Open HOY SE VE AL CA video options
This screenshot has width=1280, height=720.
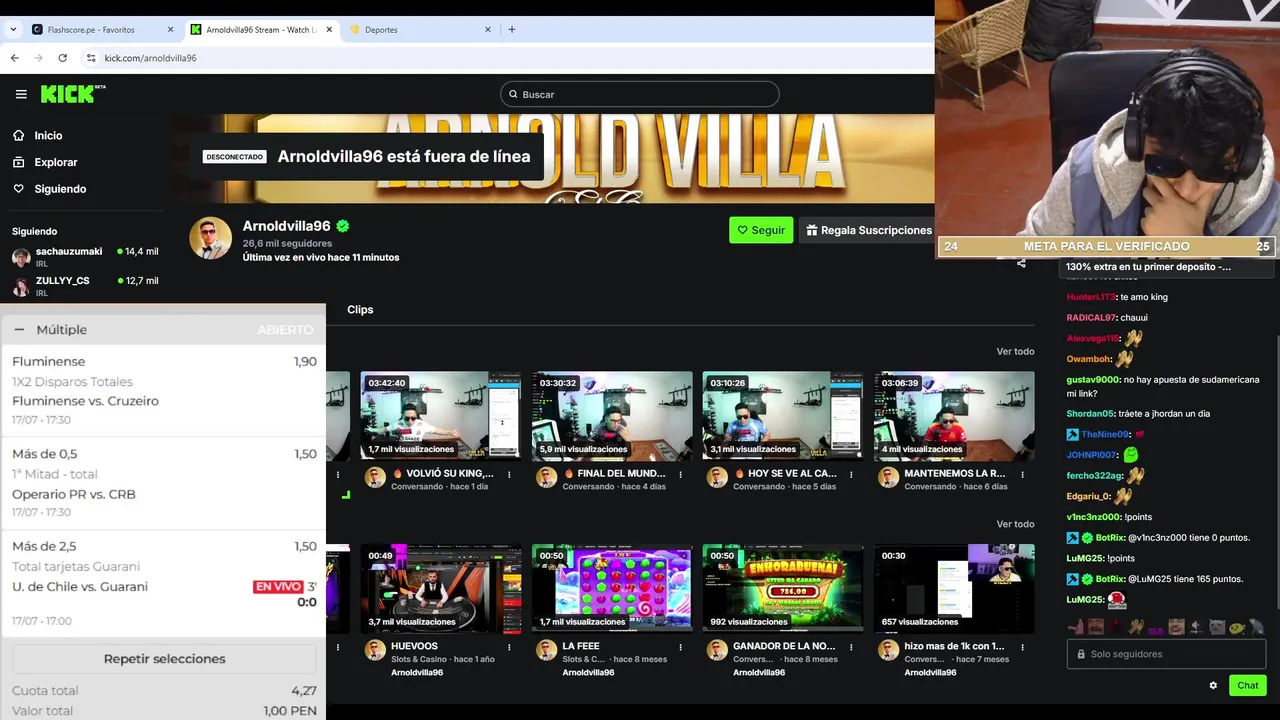click(x=851, y=474)
